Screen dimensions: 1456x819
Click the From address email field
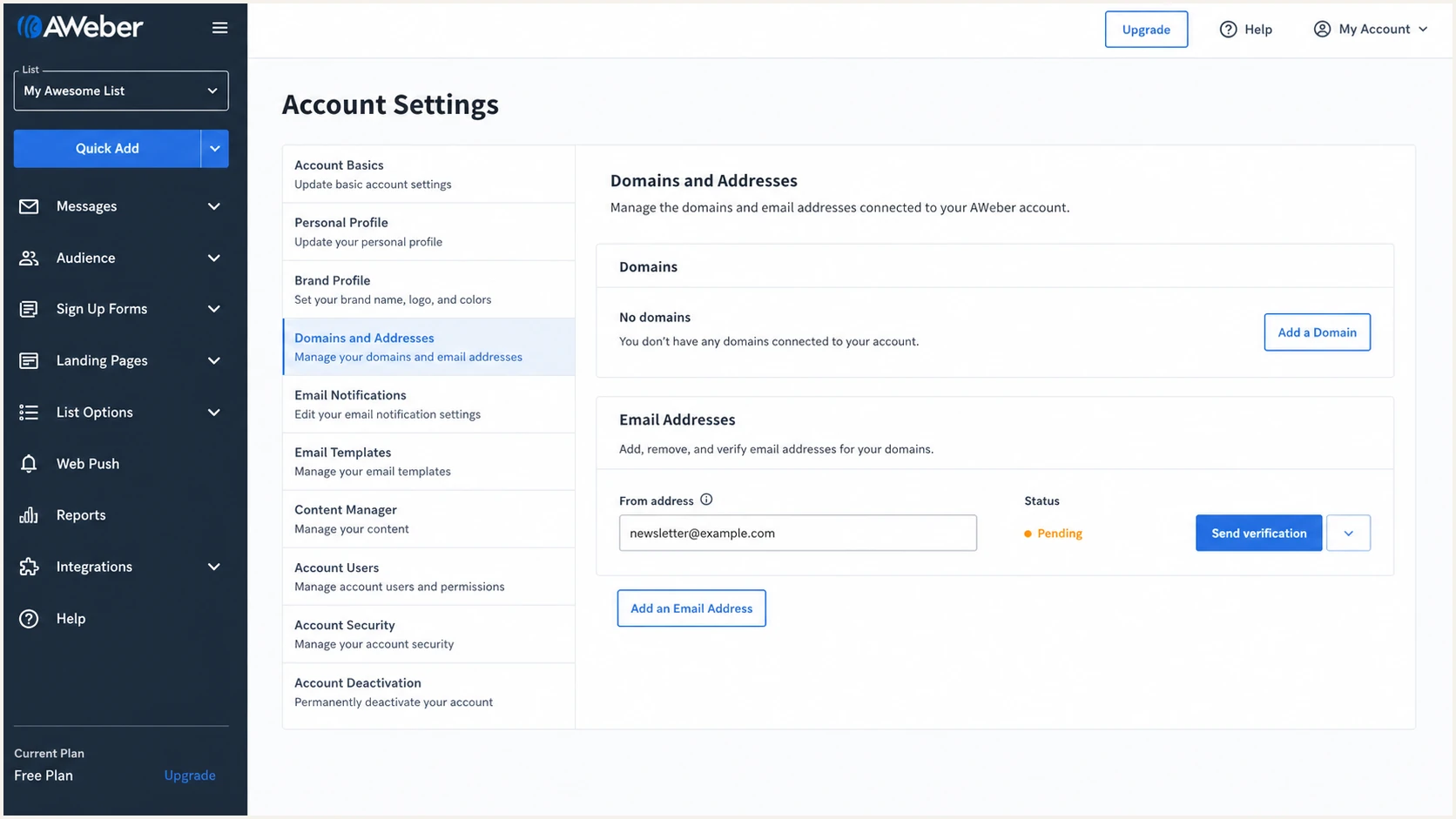(x=798, y=533)
